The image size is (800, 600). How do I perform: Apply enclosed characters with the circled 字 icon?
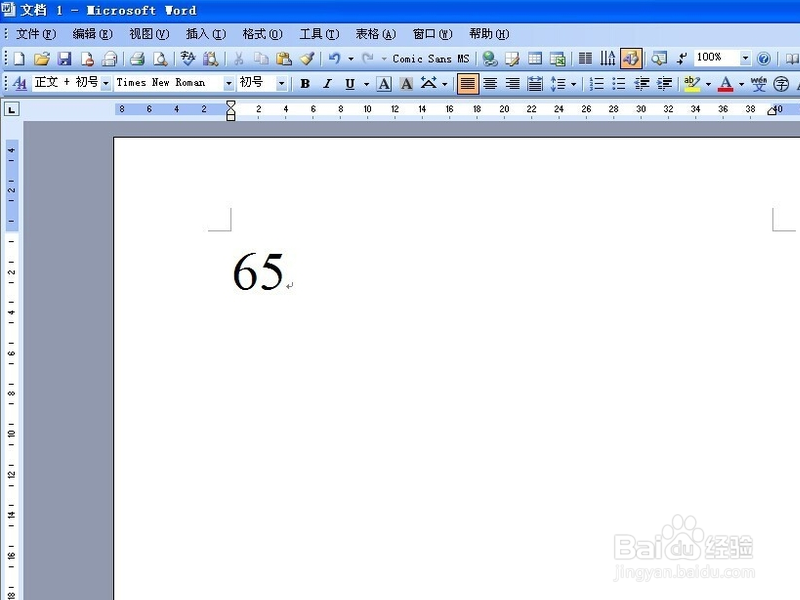pyautogui.click(x=781, y=84)
